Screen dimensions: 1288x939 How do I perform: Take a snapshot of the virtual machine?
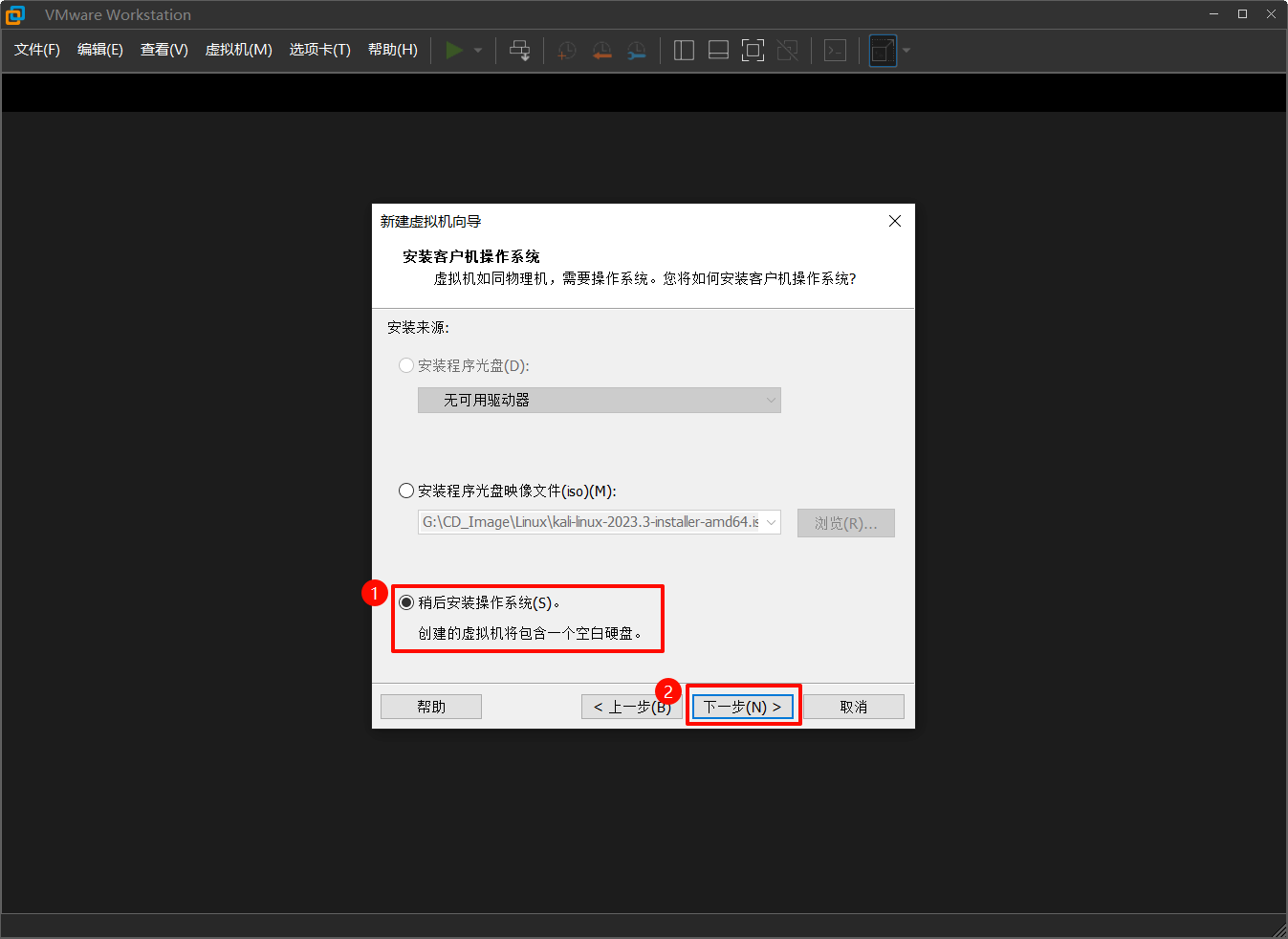566,50
